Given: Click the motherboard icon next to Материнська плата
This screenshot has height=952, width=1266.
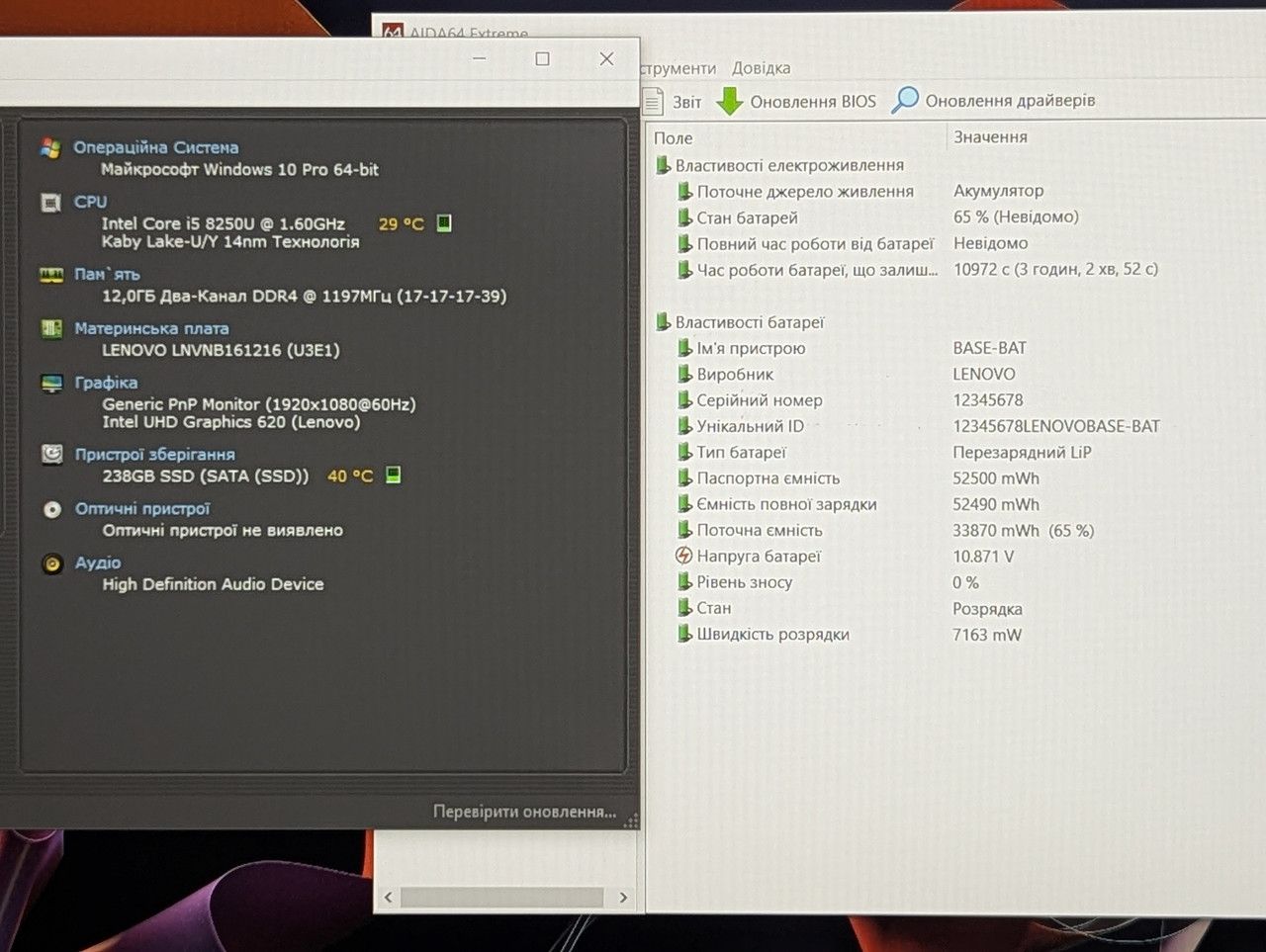Looking at the screenshot, I should point(51,328).
